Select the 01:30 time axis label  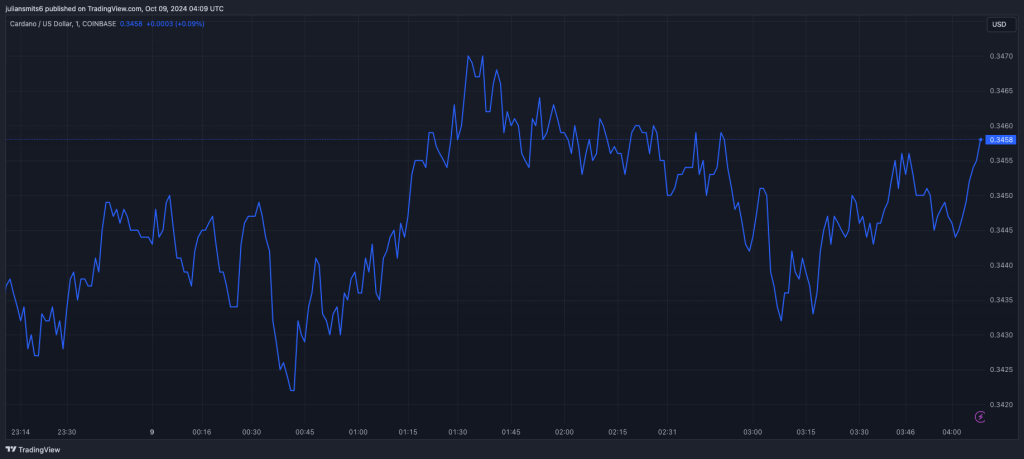(x=458, y=432)
